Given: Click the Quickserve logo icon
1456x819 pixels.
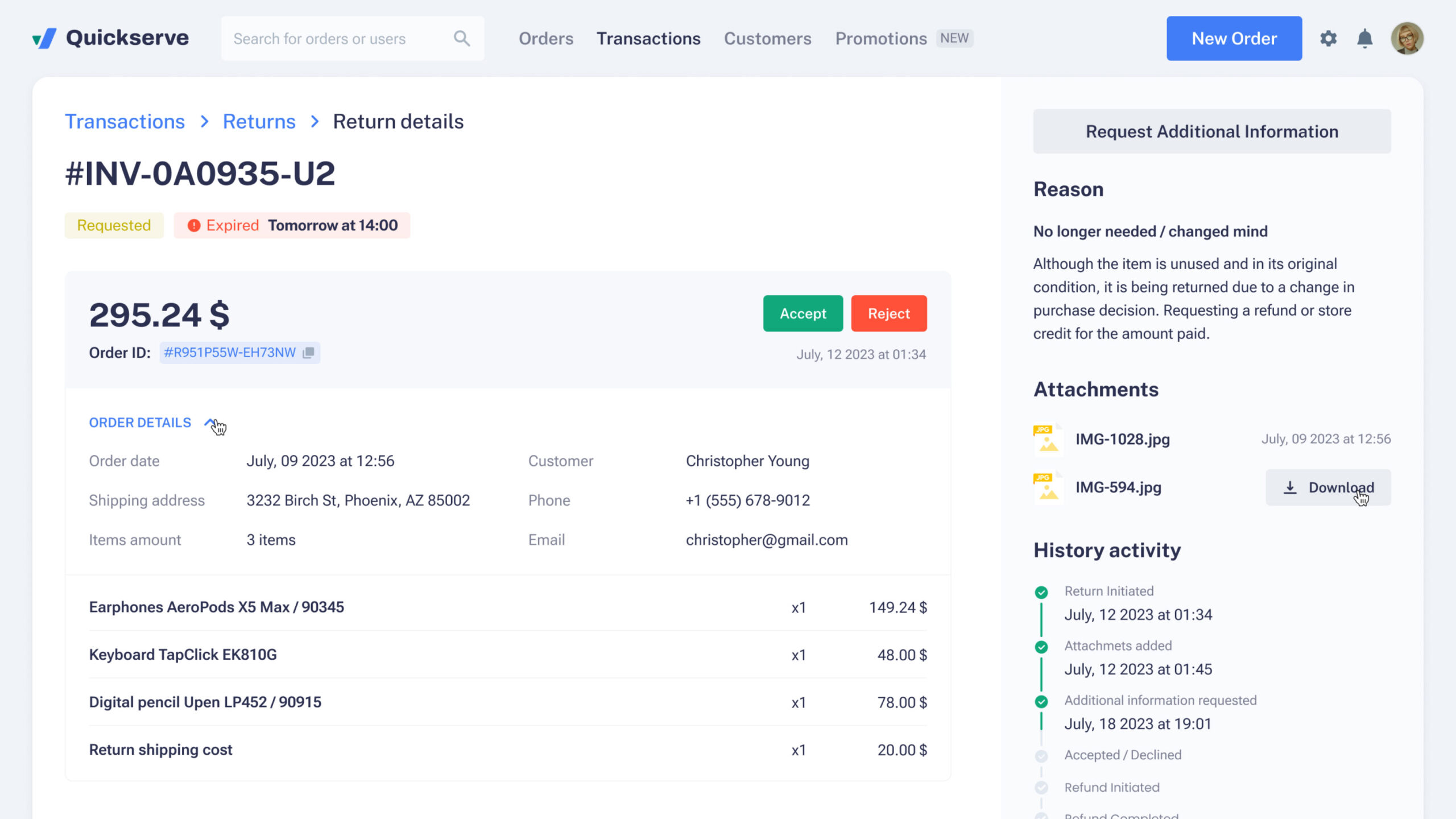Looking at the screenshot, I should (44, 39).
